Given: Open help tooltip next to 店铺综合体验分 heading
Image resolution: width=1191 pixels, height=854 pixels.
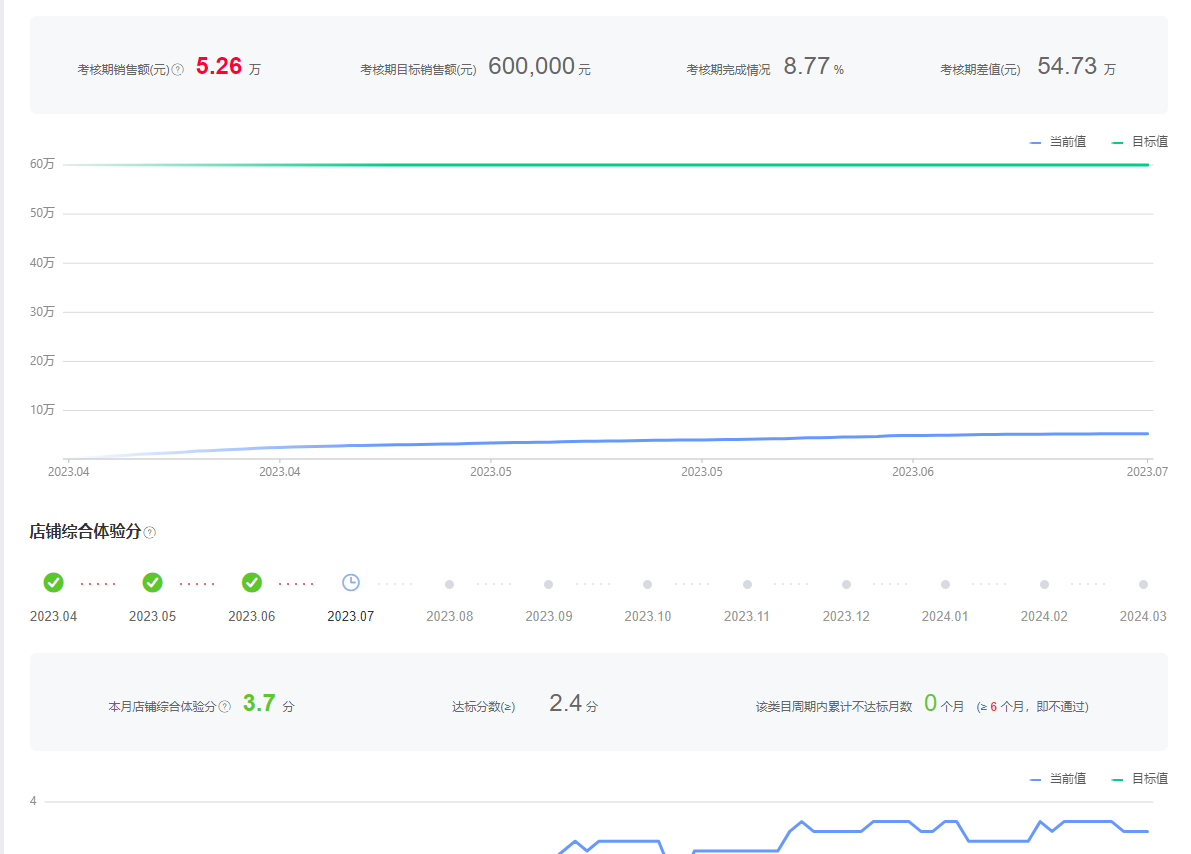Looking at the screenshot, I should coord(150,533).
